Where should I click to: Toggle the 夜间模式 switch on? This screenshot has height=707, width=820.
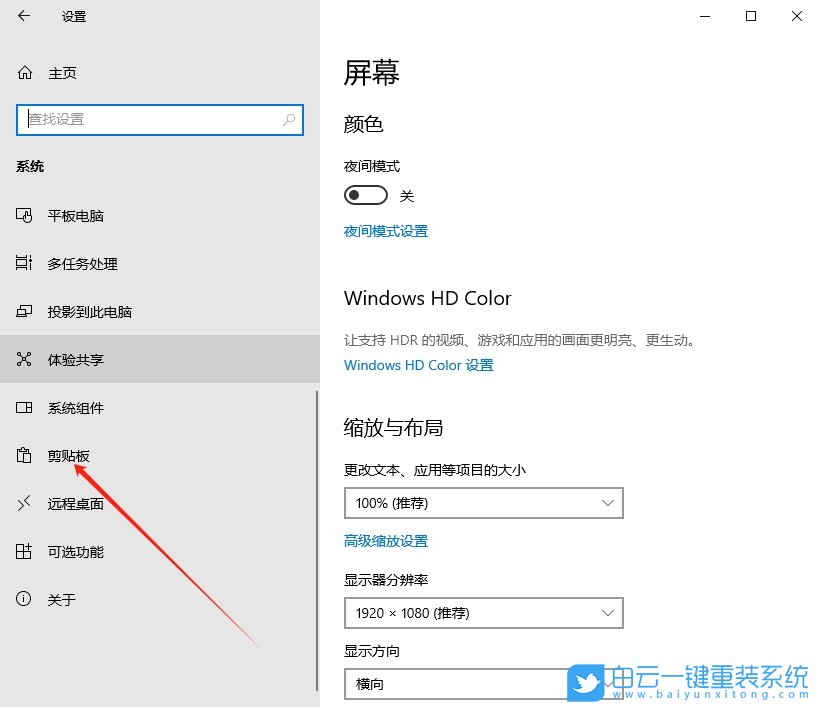coord(365,194)
